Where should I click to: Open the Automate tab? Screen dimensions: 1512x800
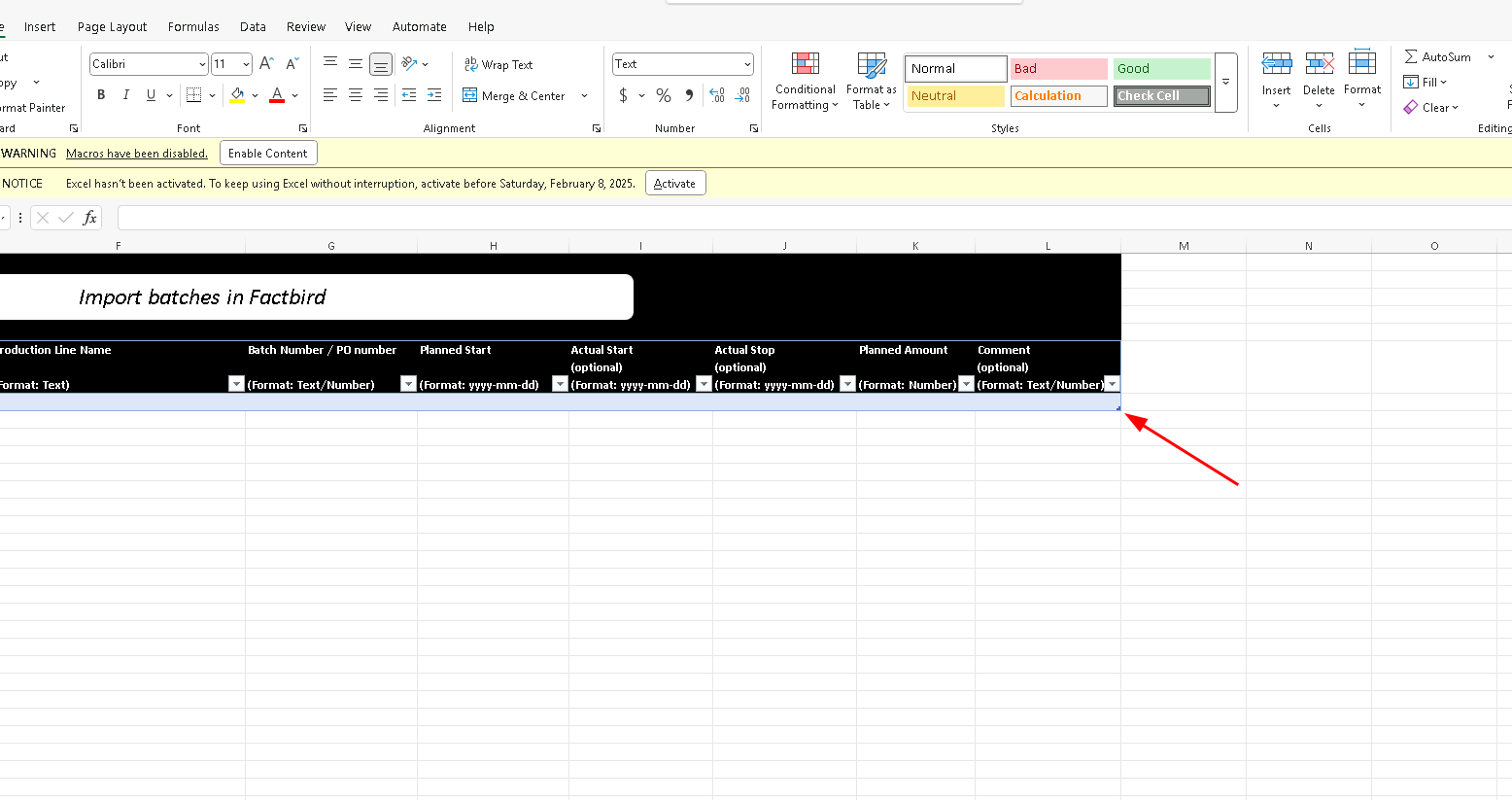pyautogui.click(x=420, y=27)
